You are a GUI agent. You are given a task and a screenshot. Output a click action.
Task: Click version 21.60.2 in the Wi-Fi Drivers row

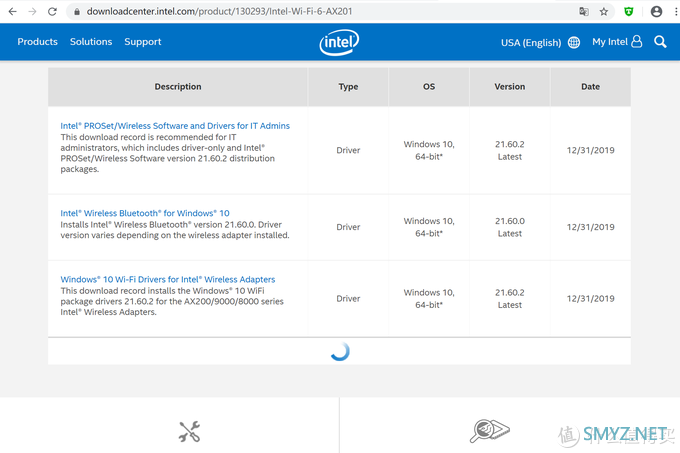pyautogui.click(x=510, y=299)
